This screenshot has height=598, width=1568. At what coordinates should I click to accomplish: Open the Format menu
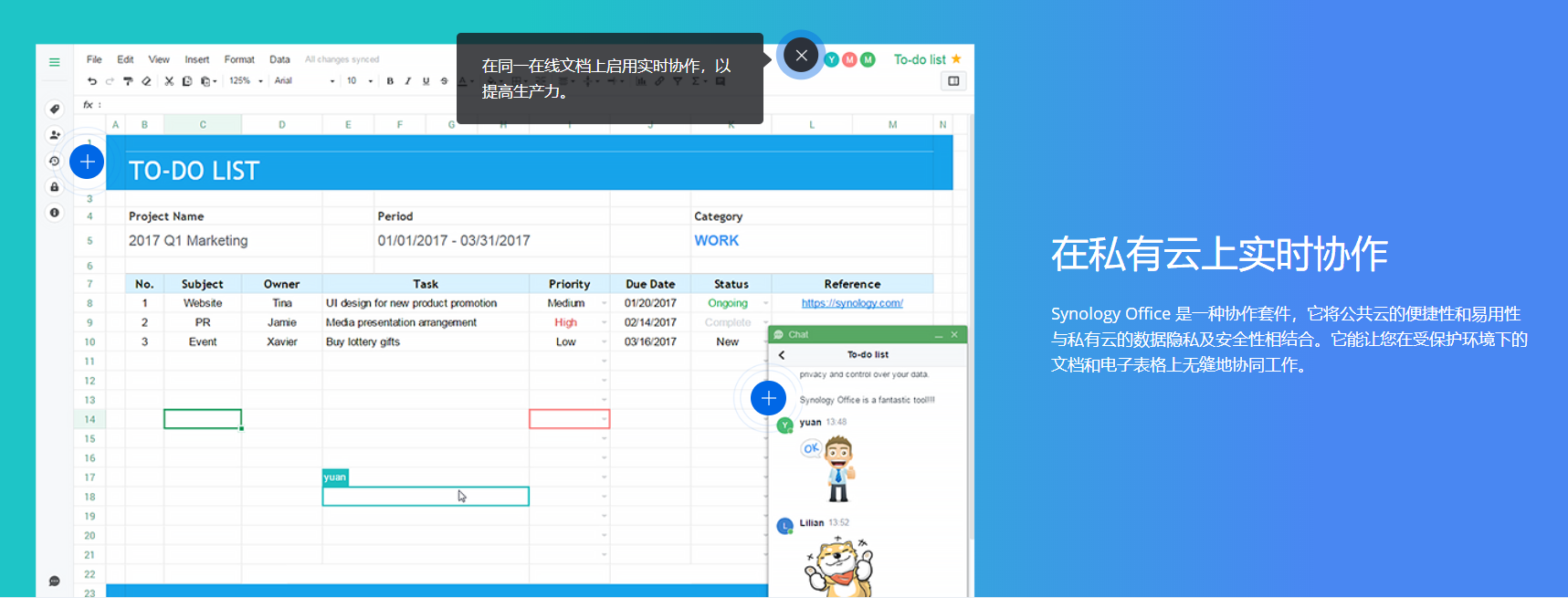(x=239, y=59)
